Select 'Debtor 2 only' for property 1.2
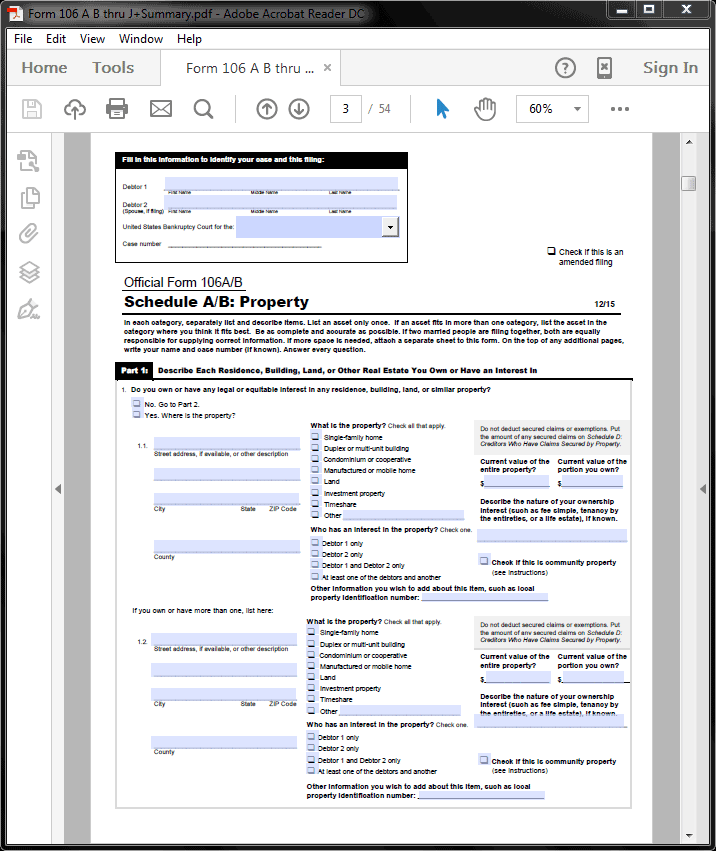Viewport: 716px width, 851px height. point(312,747)
